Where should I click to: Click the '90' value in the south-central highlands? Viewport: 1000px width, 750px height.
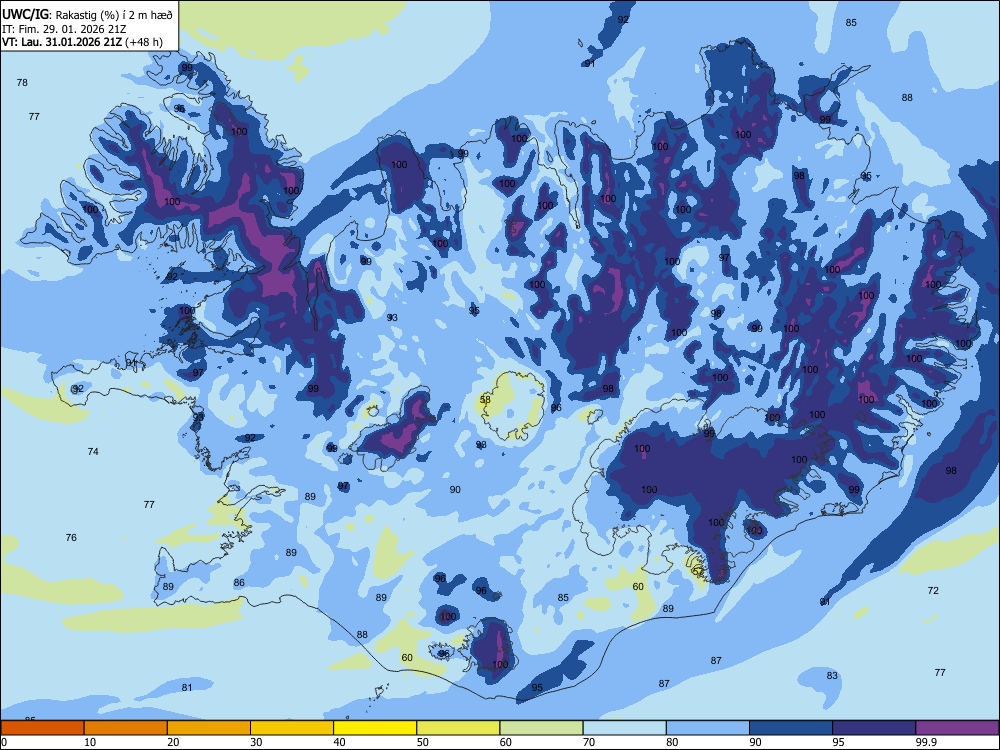(x=455, y=490)
